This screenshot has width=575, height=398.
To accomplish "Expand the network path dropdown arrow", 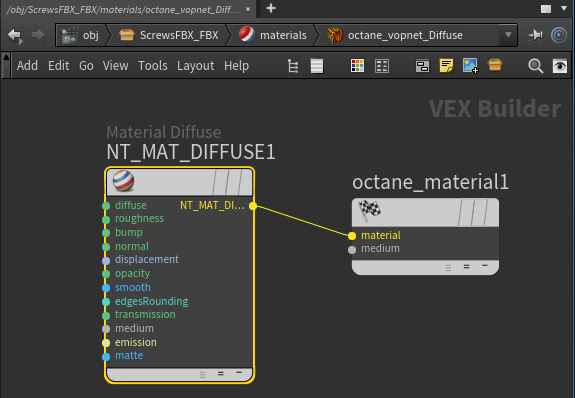I will [508, 35].
